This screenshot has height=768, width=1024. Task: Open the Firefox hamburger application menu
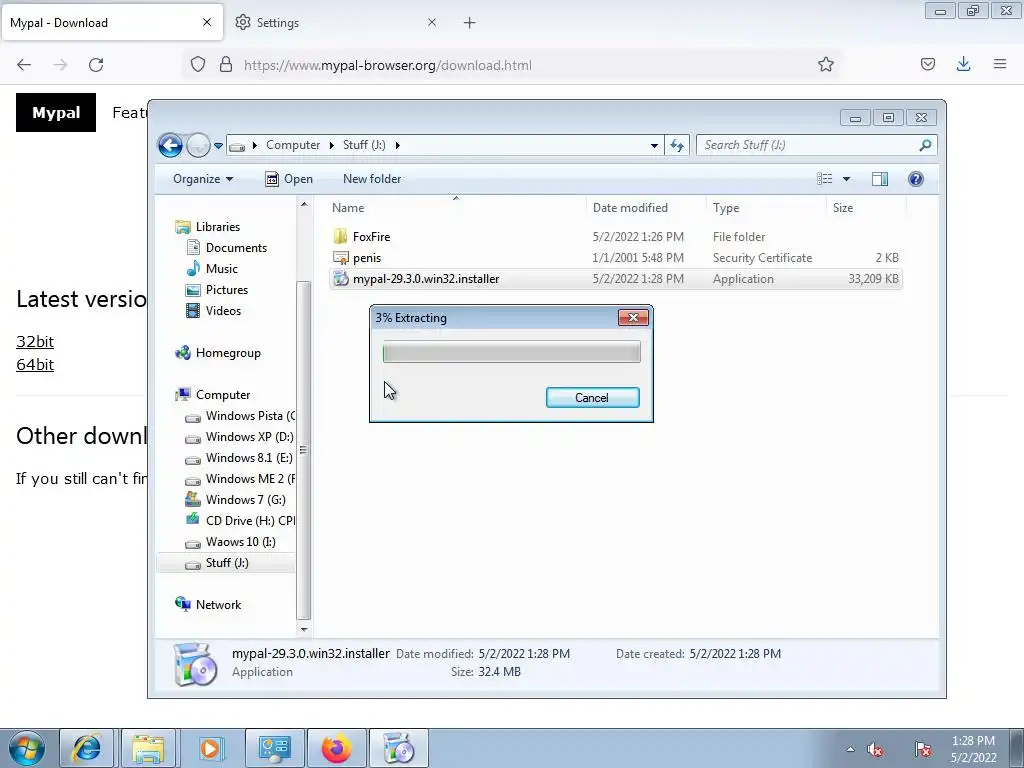[x=1000, y=65]
